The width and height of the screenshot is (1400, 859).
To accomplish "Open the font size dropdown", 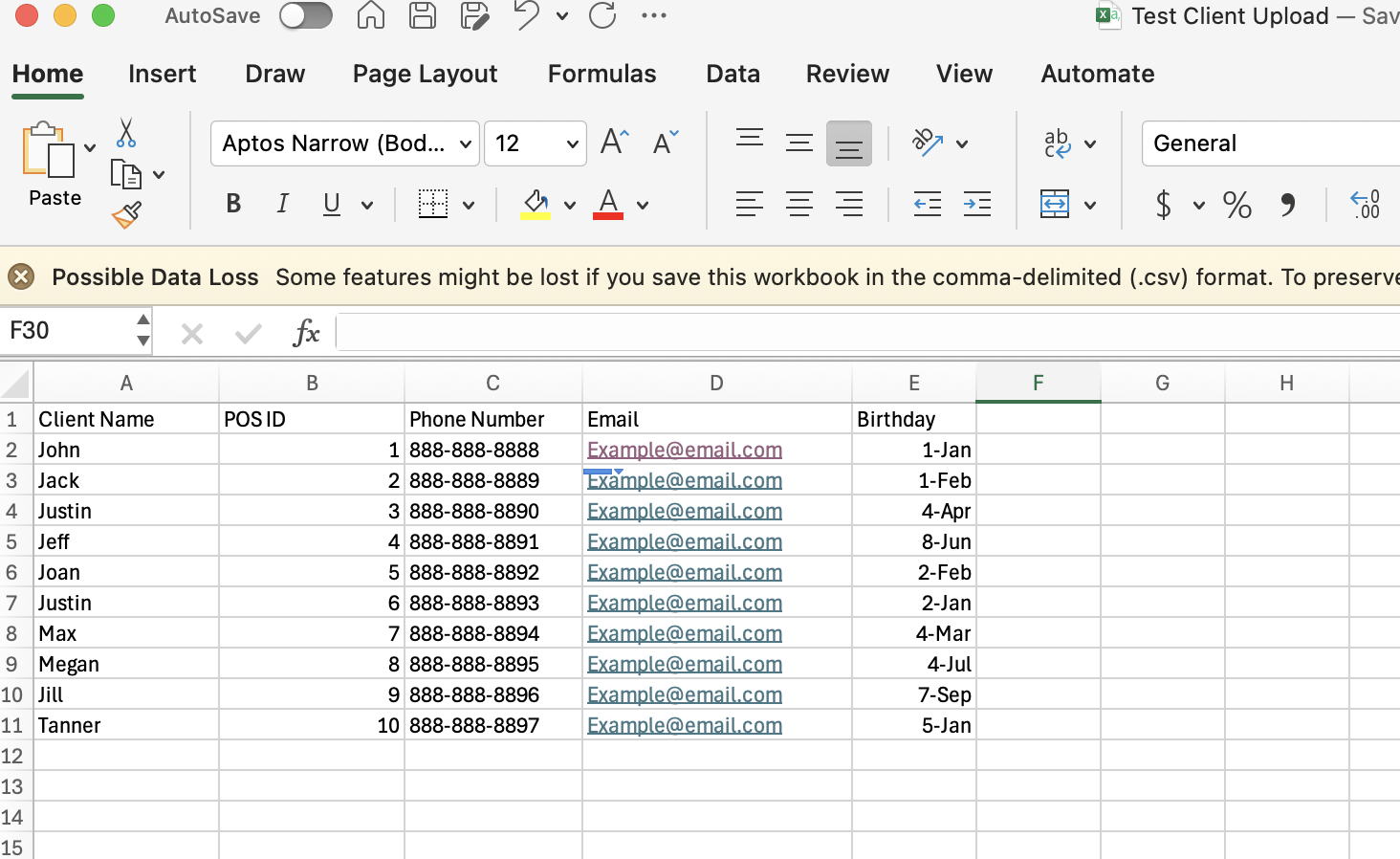I will (x=572, y=144).
